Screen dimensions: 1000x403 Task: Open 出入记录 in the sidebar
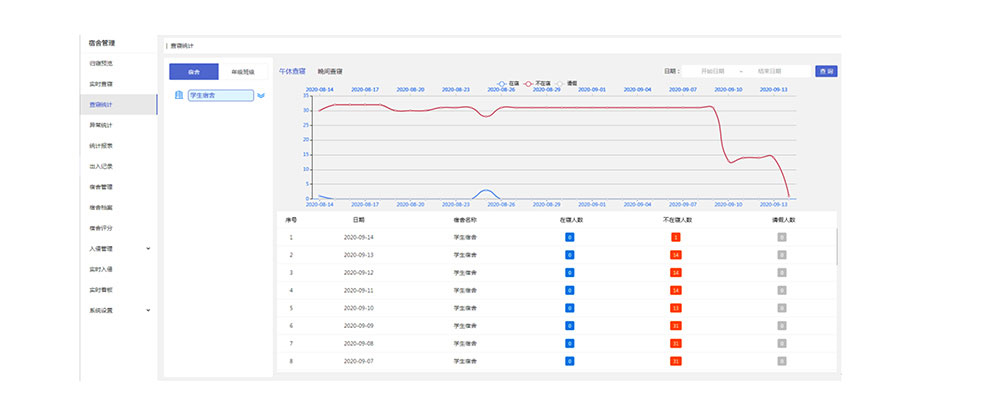coord(101,166)
